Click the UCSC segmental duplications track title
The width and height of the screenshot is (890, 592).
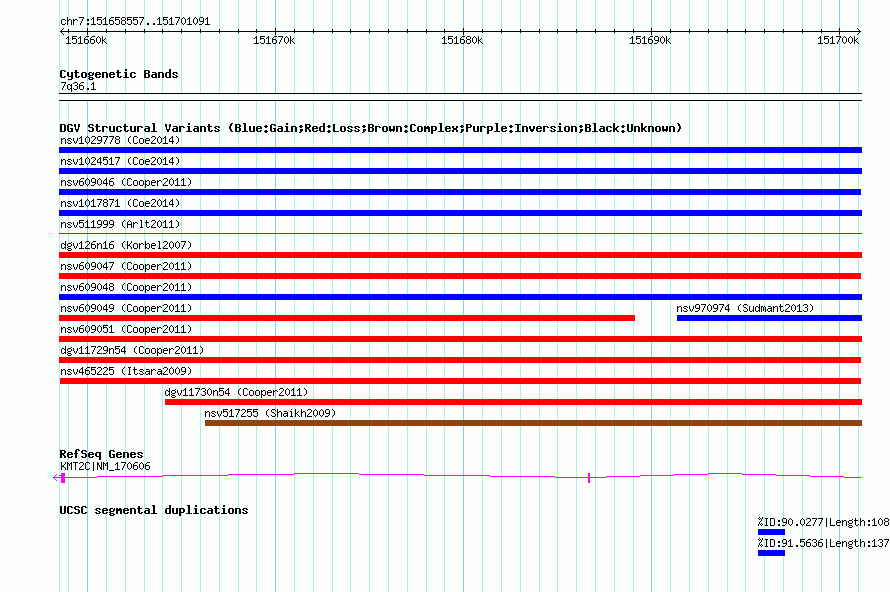[153, 510]
